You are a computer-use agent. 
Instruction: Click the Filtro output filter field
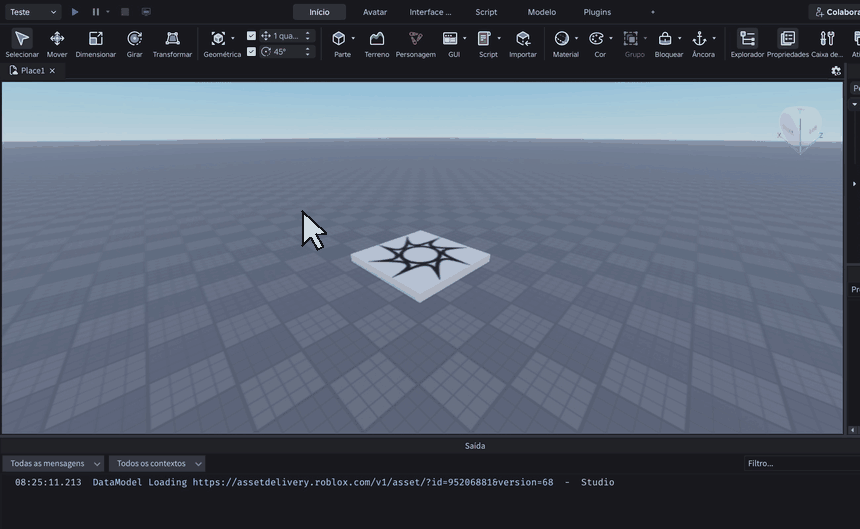[x=802, y=464]
